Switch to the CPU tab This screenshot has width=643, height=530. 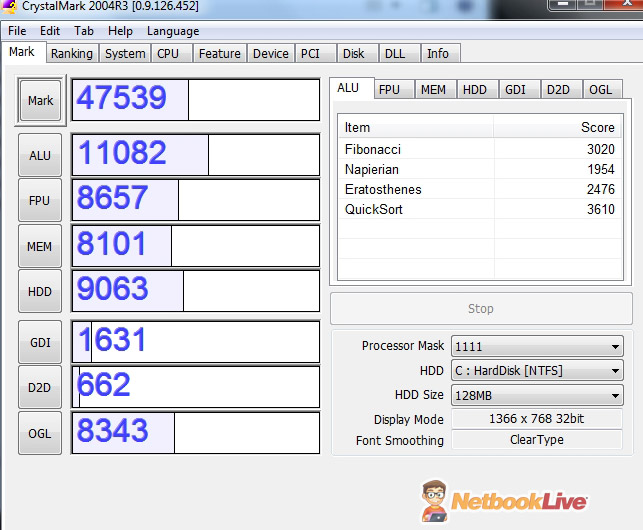(x=171, y=53)
